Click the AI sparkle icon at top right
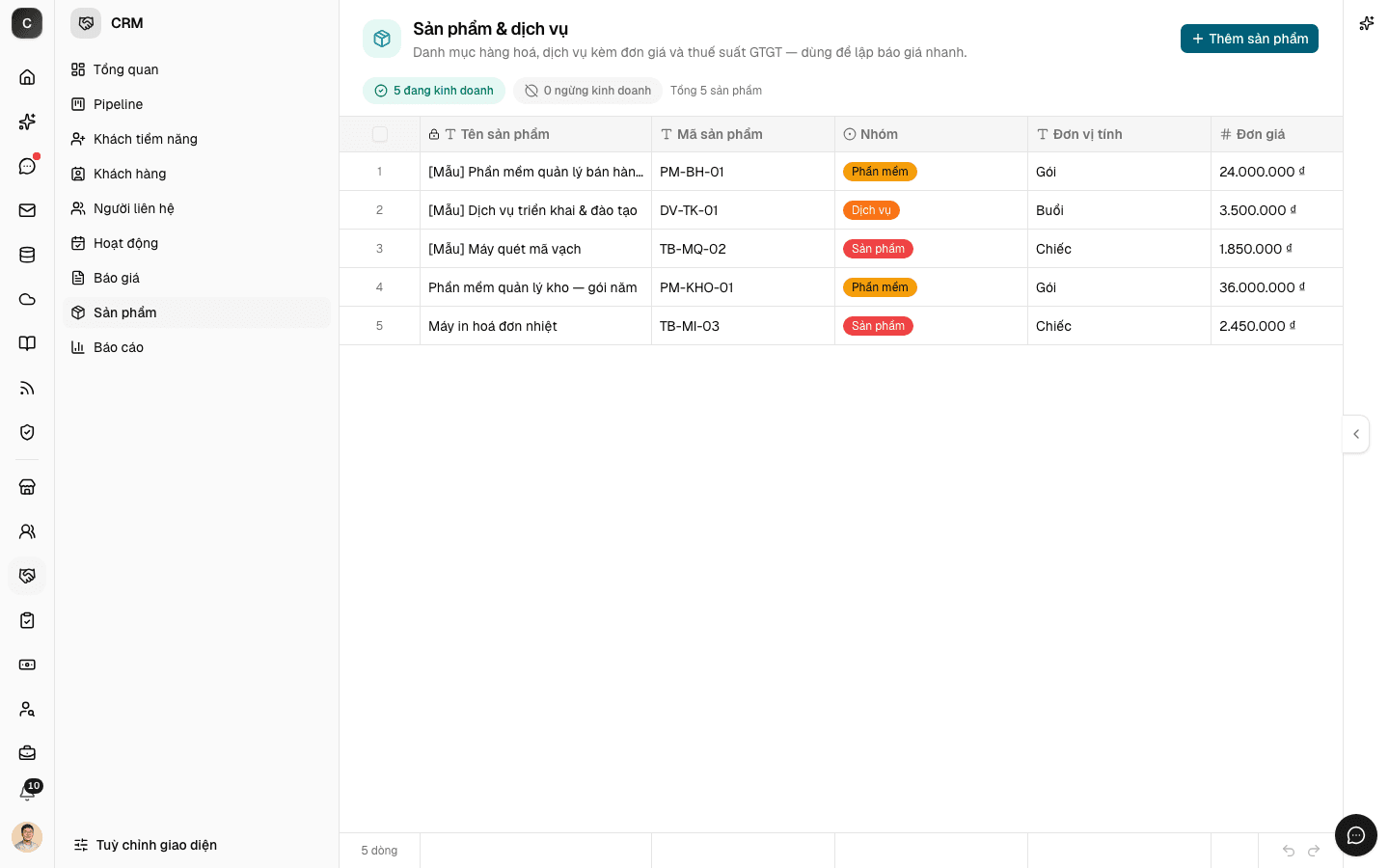The image size is (1389, 868). [1366, 23]
